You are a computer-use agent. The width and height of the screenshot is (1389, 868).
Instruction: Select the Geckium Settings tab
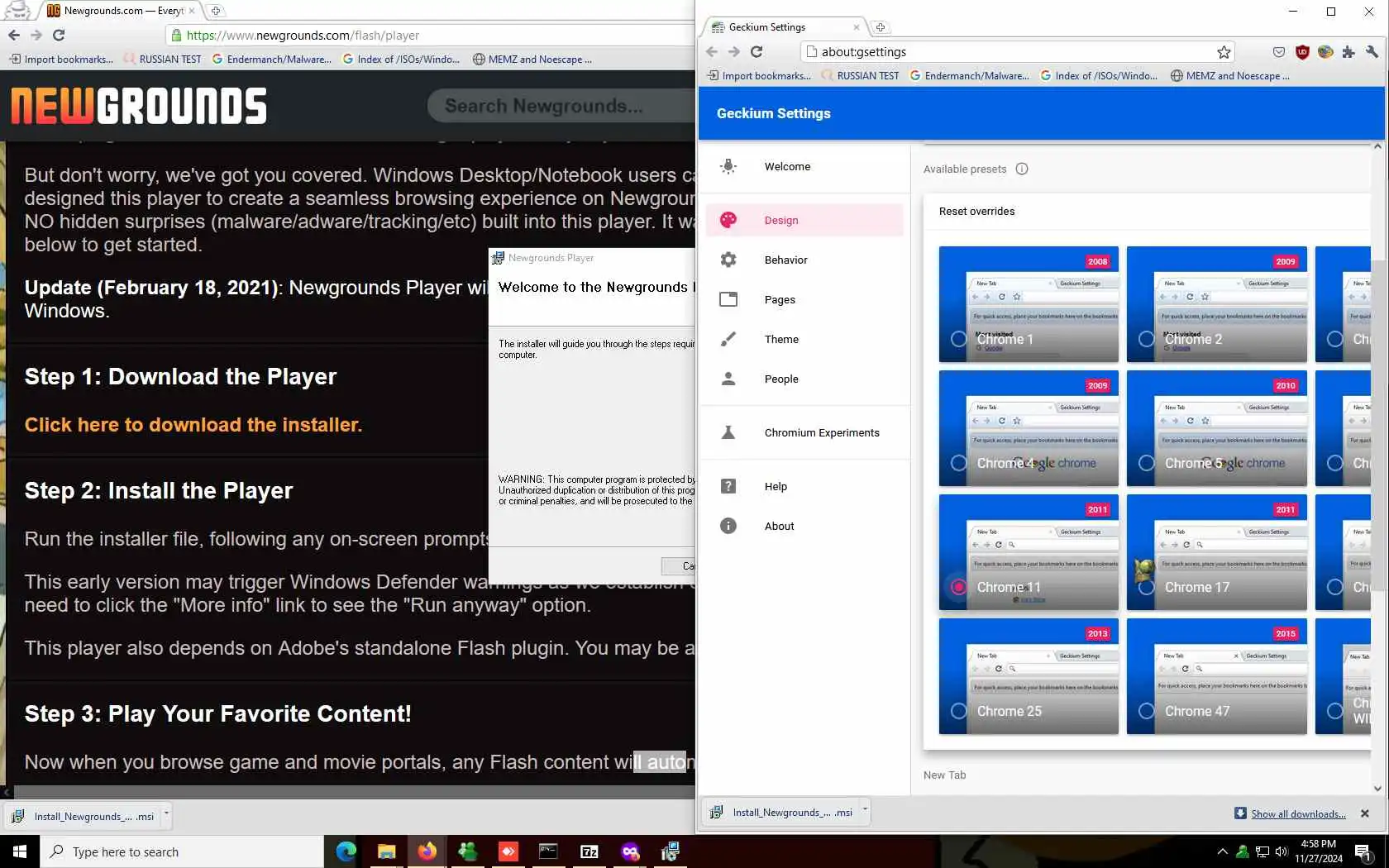point(784,27)
